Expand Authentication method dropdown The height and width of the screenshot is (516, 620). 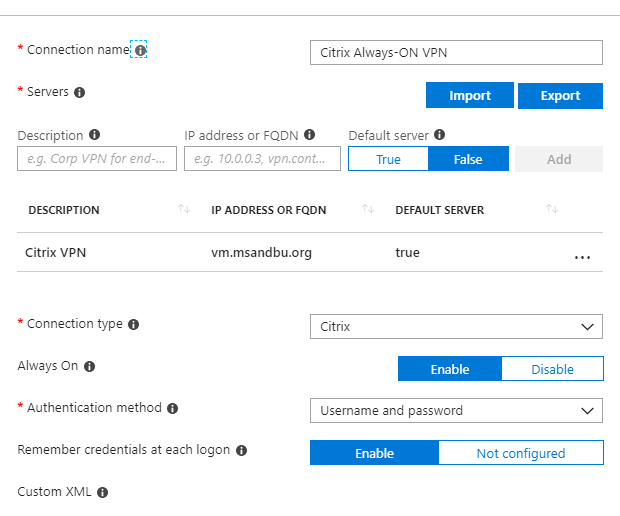pos(456,411)
